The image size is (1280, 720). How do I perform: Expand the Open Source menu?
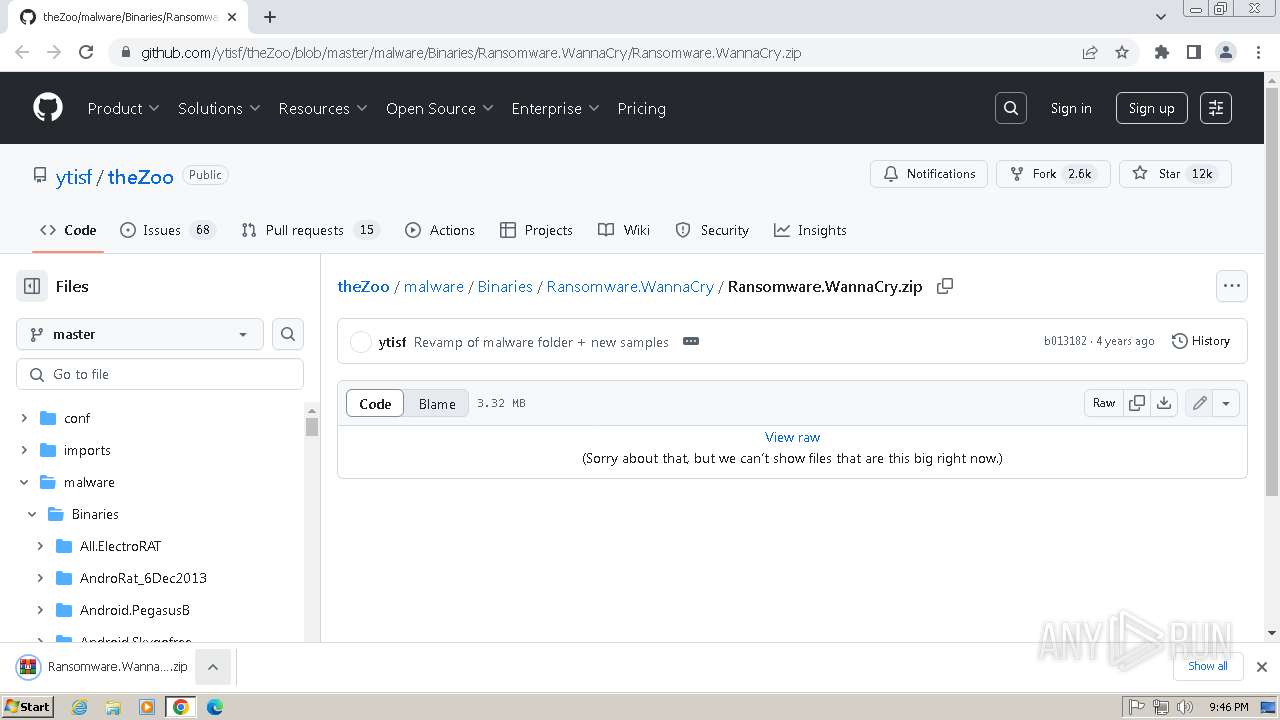pos(440,108)
